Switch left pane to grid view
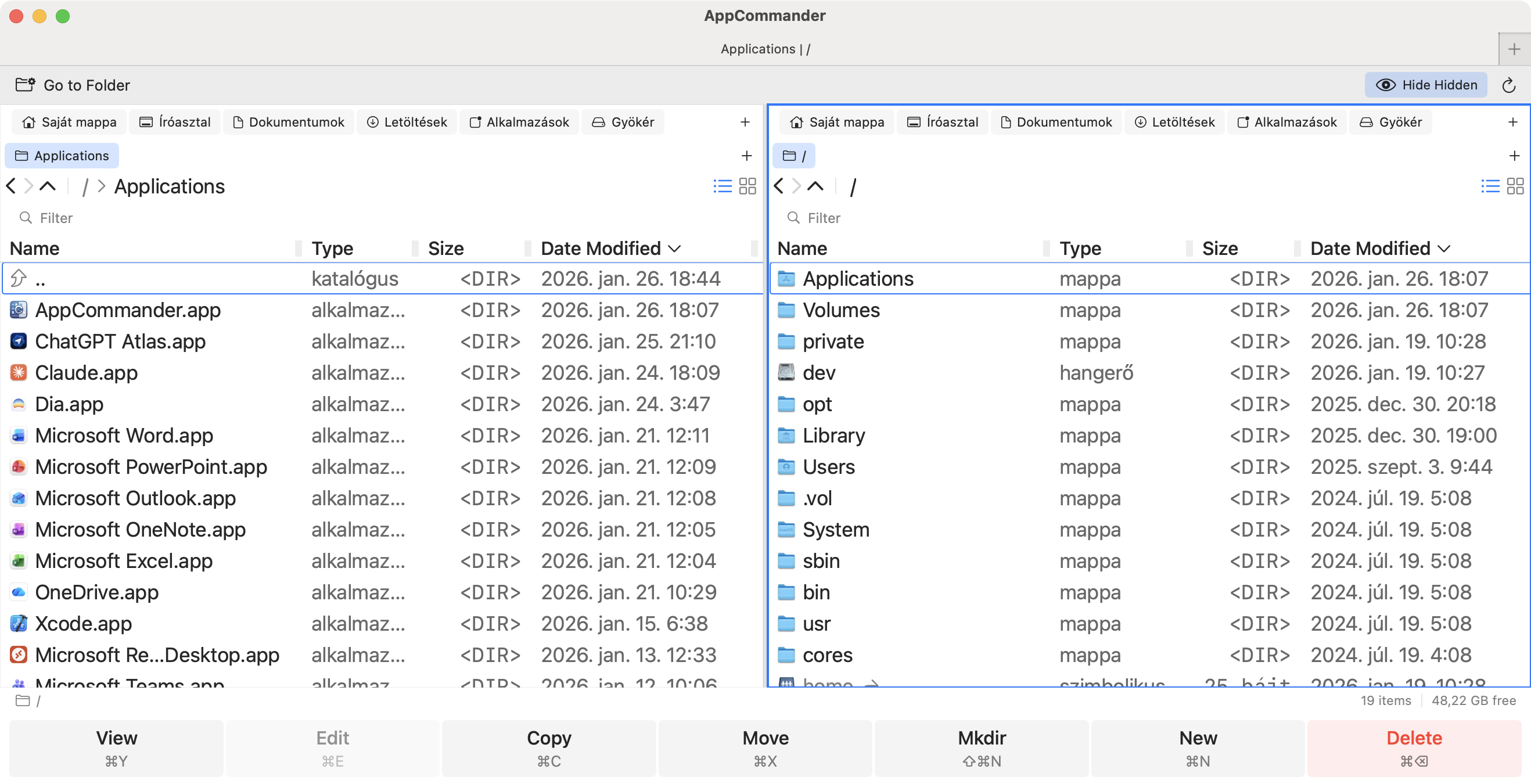1531x784 pixels. [747, 186]
